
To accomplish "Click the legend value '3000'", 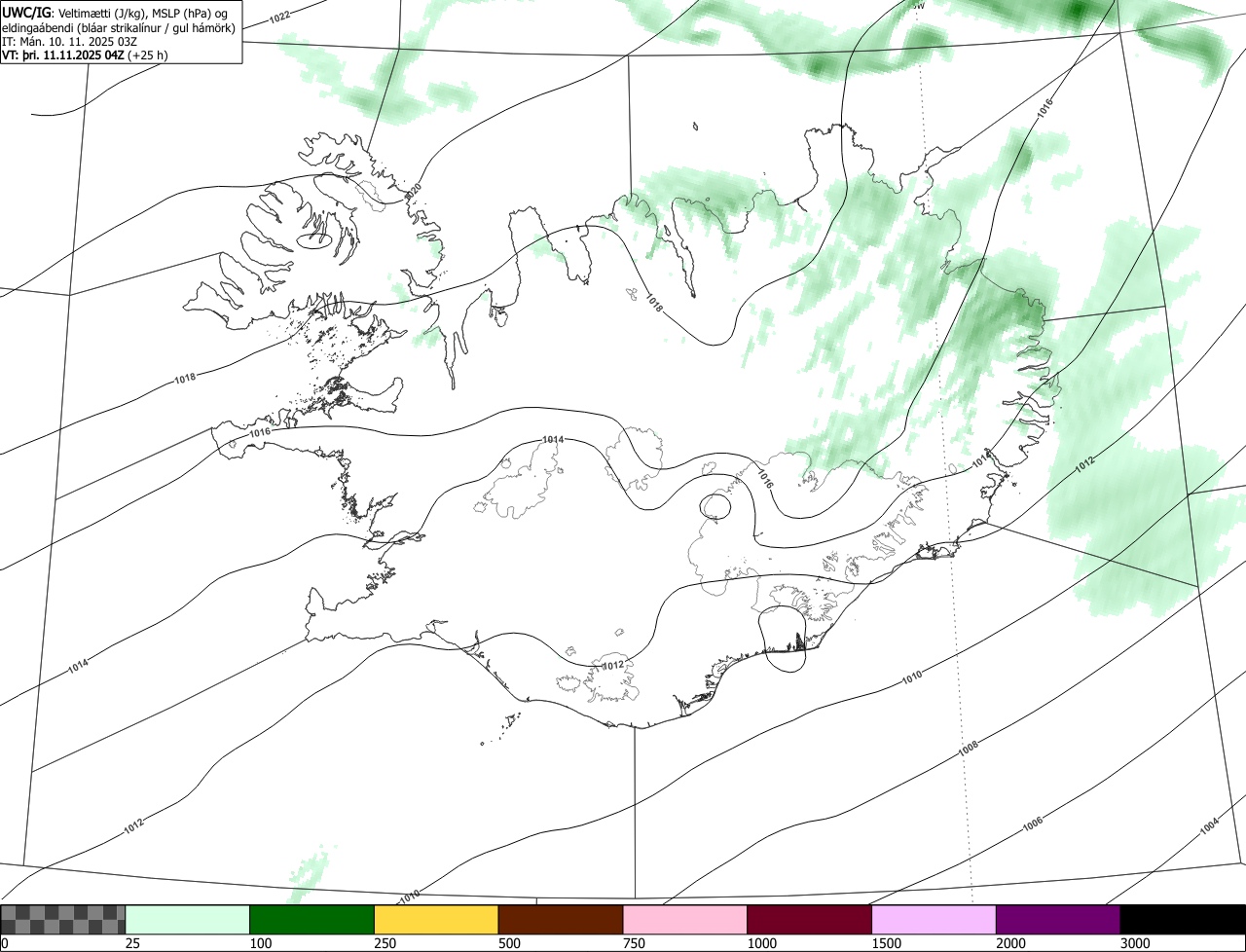I will pyautogui.click(x=1135, y=943).
